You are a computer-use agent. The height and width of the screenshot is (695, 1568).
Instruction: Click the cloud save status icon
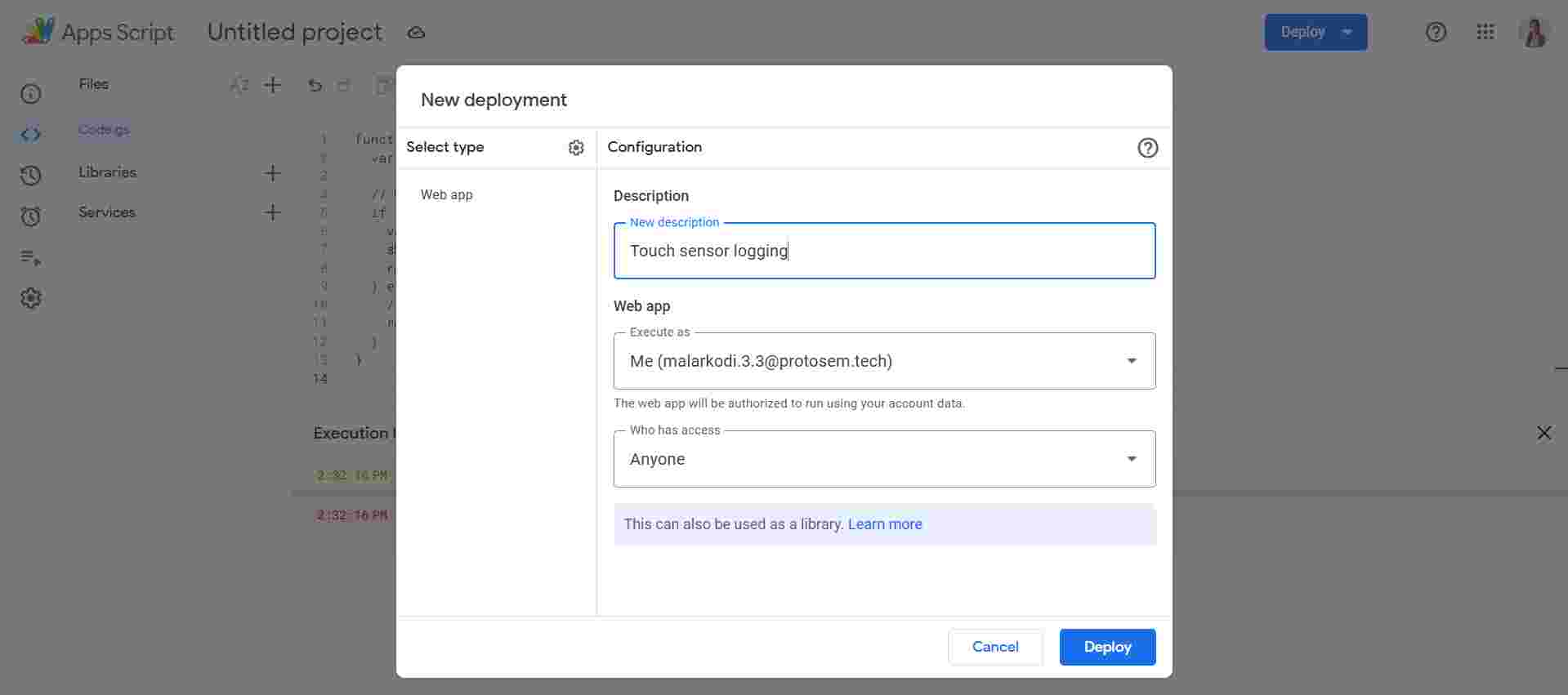[x=416, y=33]
